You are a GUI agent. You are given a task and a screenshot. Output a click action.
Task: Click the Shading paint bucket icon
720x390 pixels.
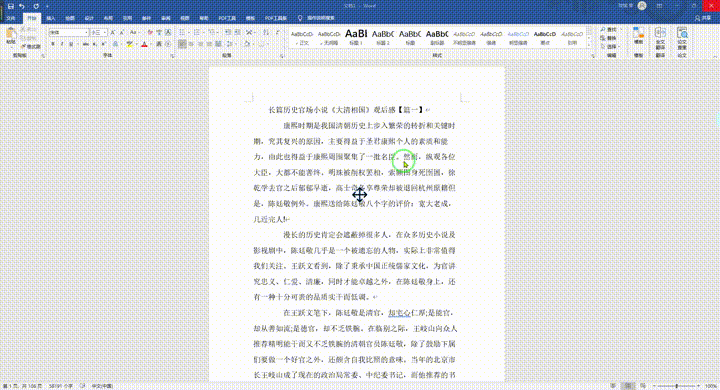click(247, 44)
